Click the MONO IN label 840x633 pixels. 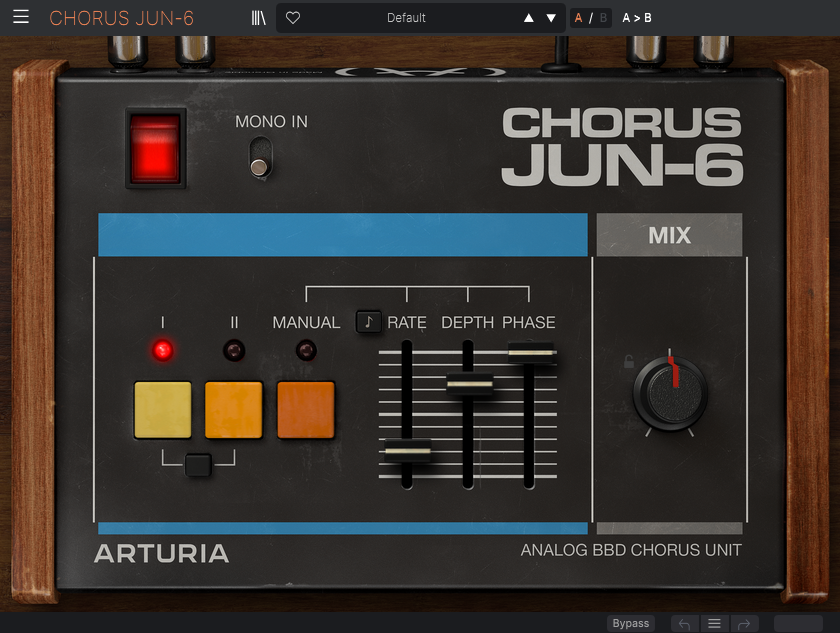272,122
